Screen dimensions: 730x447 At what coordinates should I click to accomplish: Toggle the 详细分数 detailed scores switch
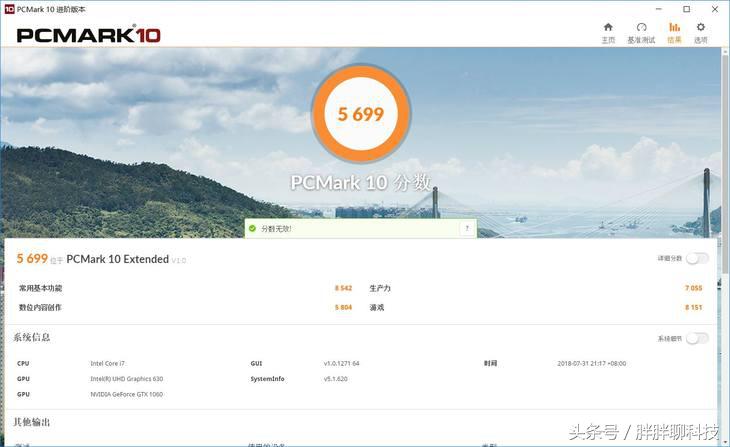click(697, 258)
